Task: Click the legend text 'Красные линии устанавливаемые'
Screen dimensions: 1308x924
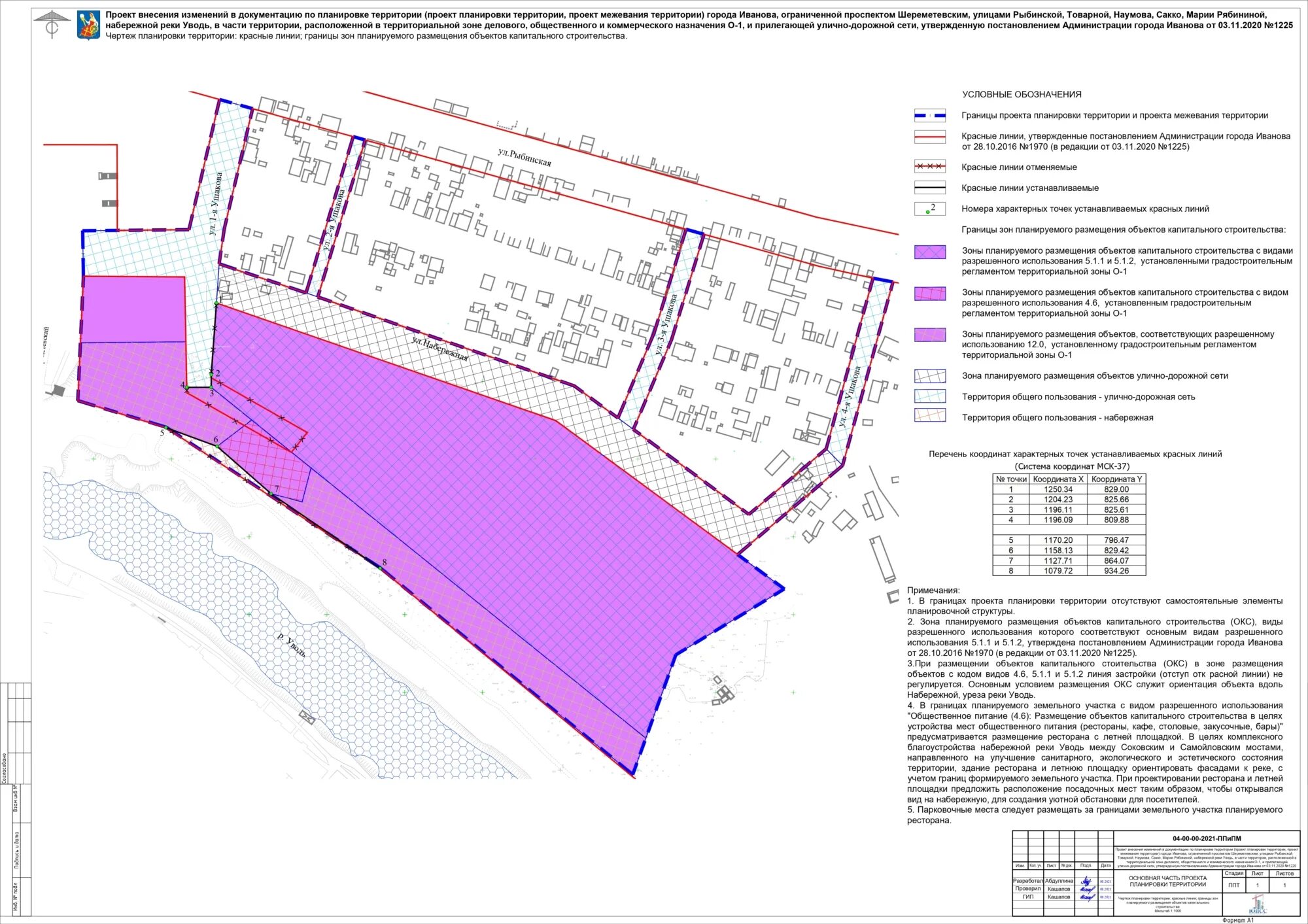Action: 1030,188
